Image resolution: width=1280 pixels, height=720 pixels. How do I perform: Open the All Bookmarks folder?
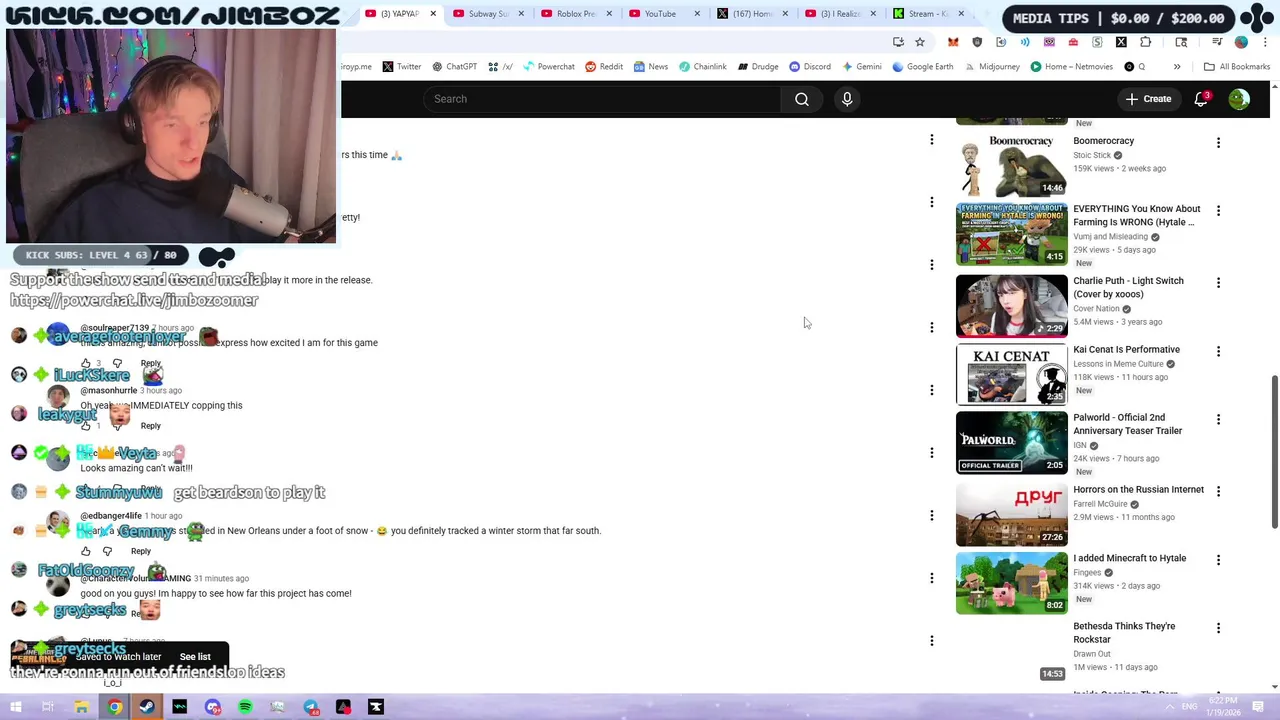click(1237, 67)
